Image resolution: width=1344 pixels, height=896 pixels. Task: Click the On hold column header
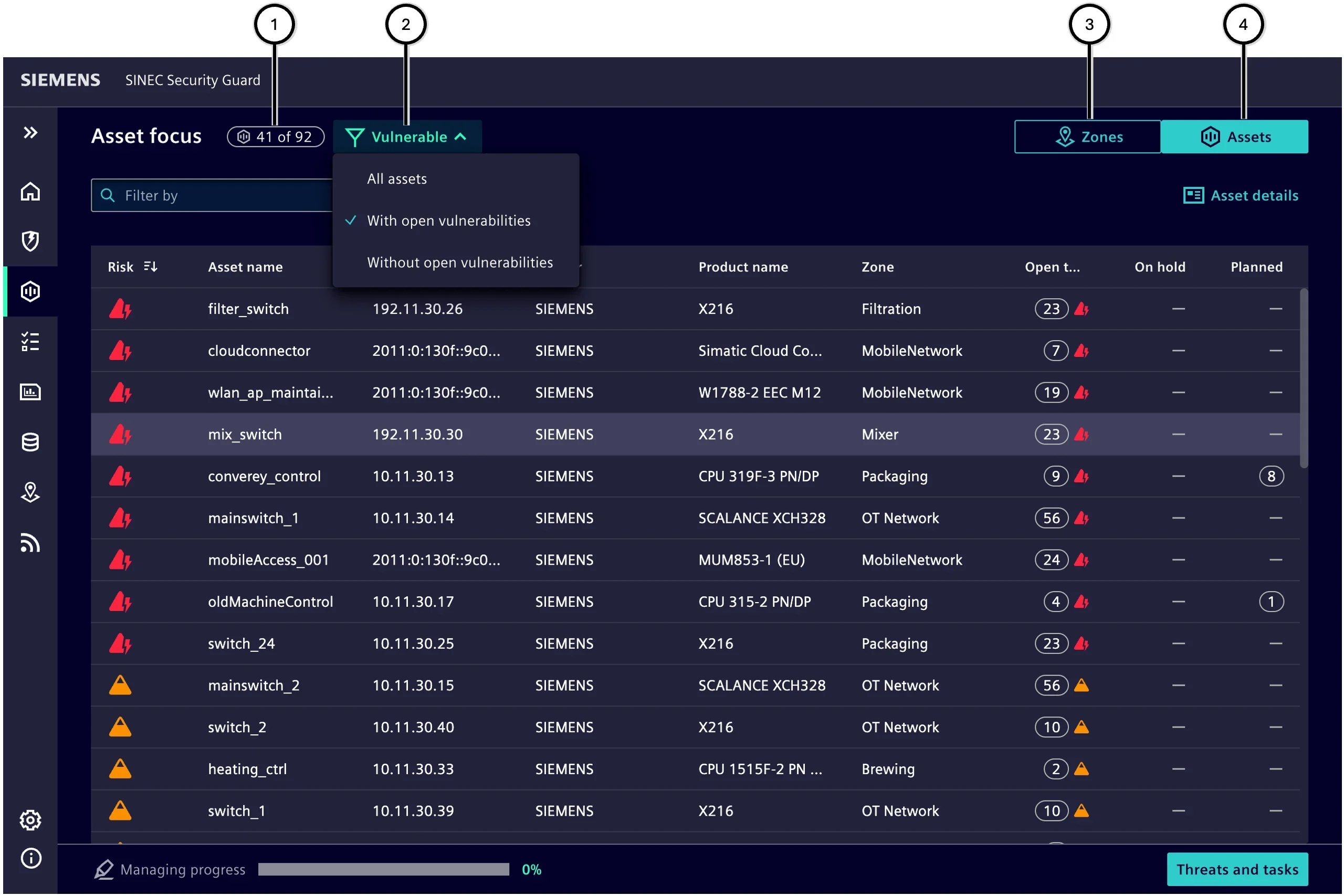pyautogui.click(x=1159, y=267)
